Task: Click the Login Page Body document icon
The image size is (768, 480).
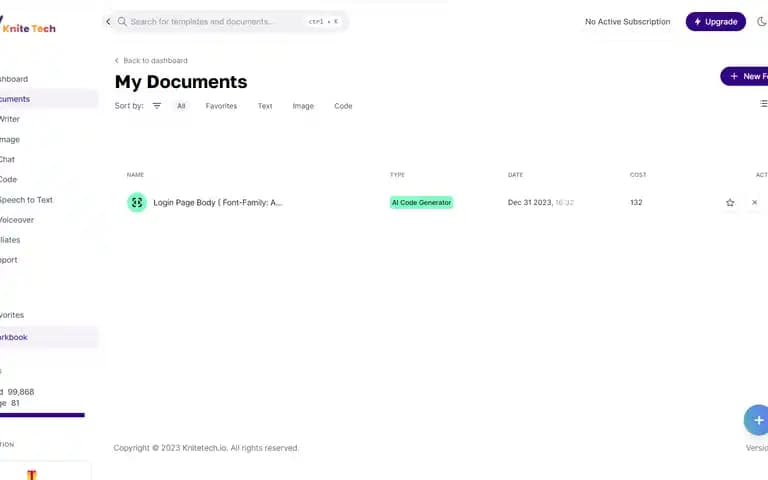Action: coord(137,202)
